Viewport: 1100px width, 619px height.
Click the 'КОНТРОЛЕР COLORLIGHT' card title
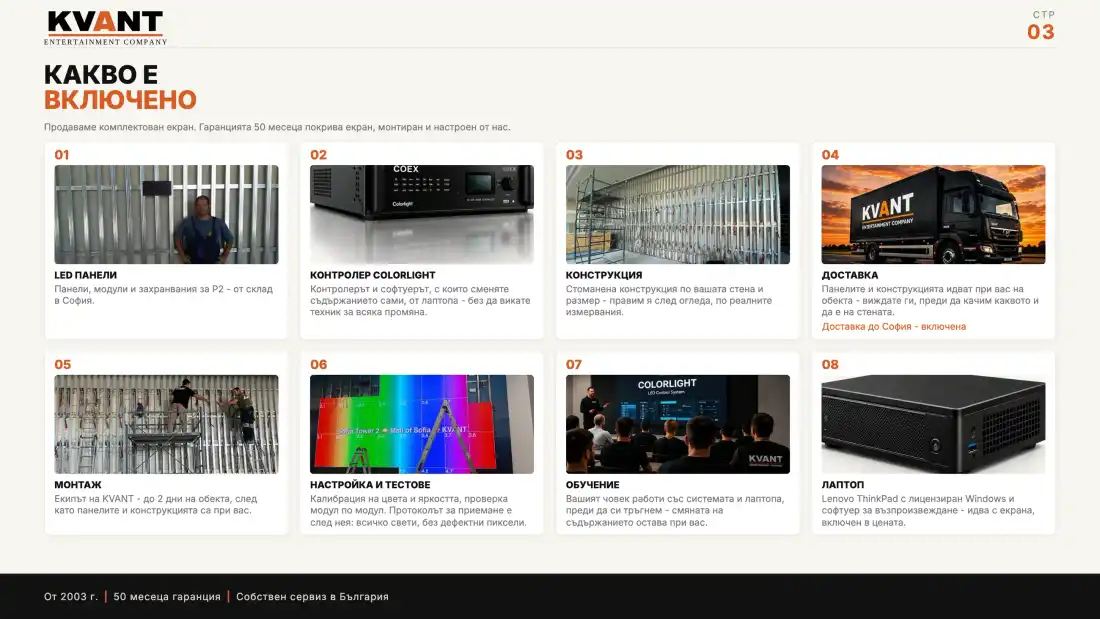(373, 275)
